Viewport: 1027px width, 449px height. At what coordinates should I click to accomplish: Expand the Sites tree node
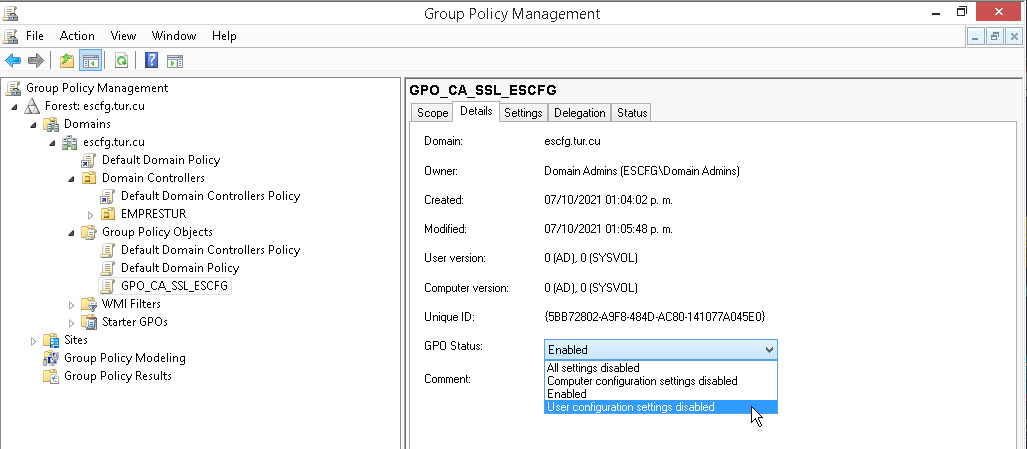pyautogui.click(x=33, y=340)
